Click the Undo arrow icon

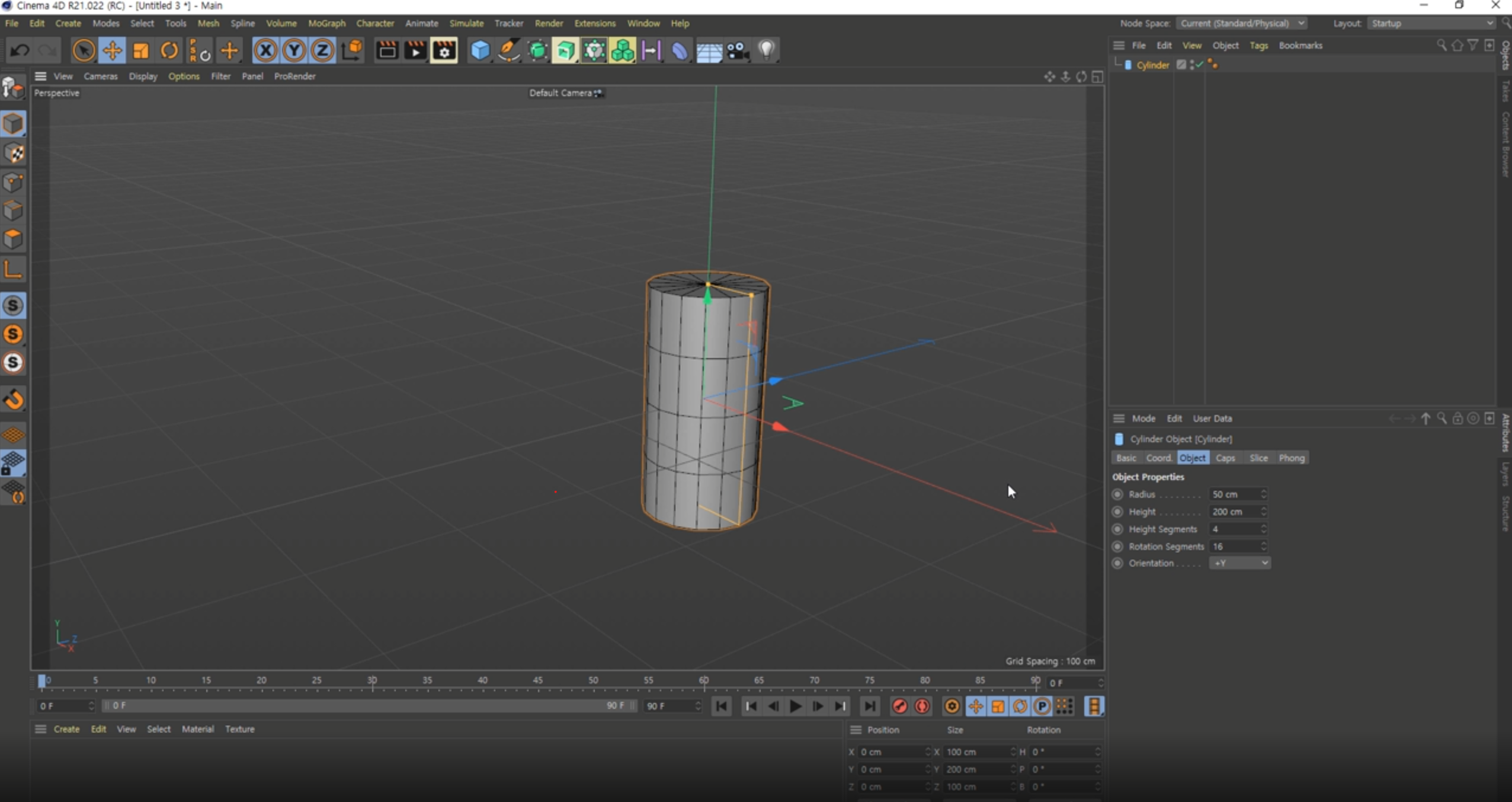[20, 50]
